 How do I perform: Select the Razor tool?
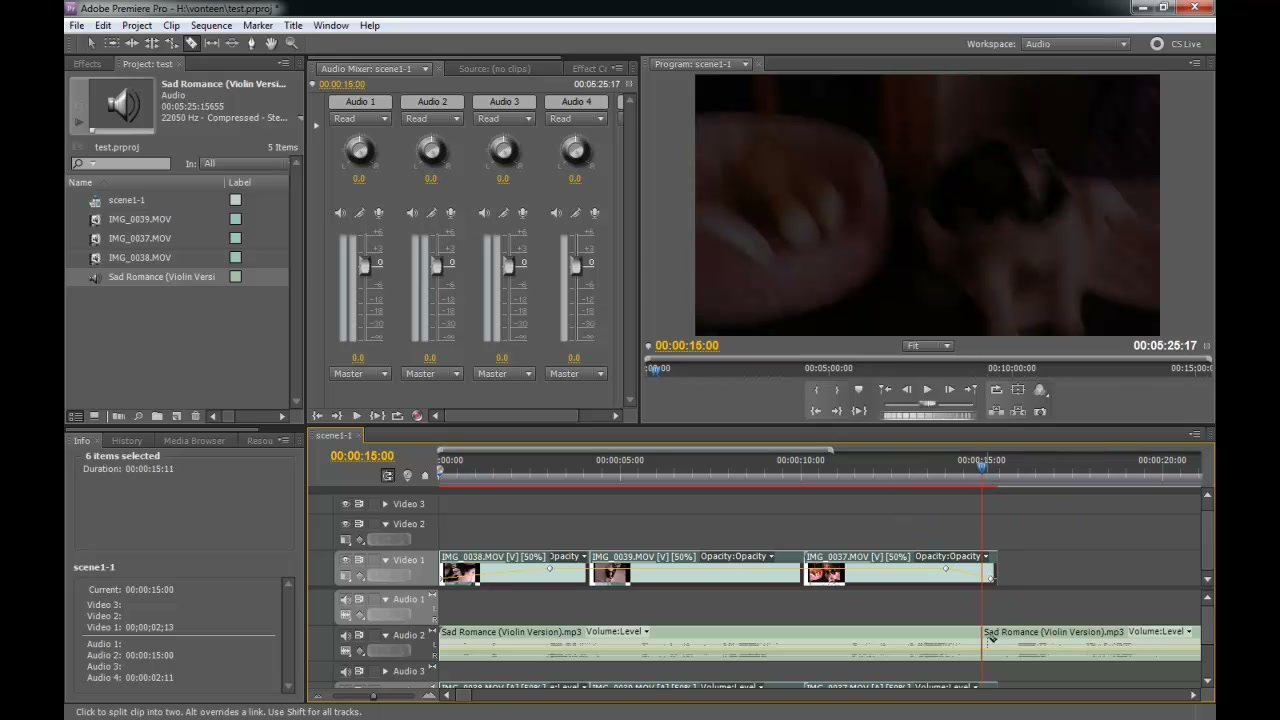(x=191, y=43)
